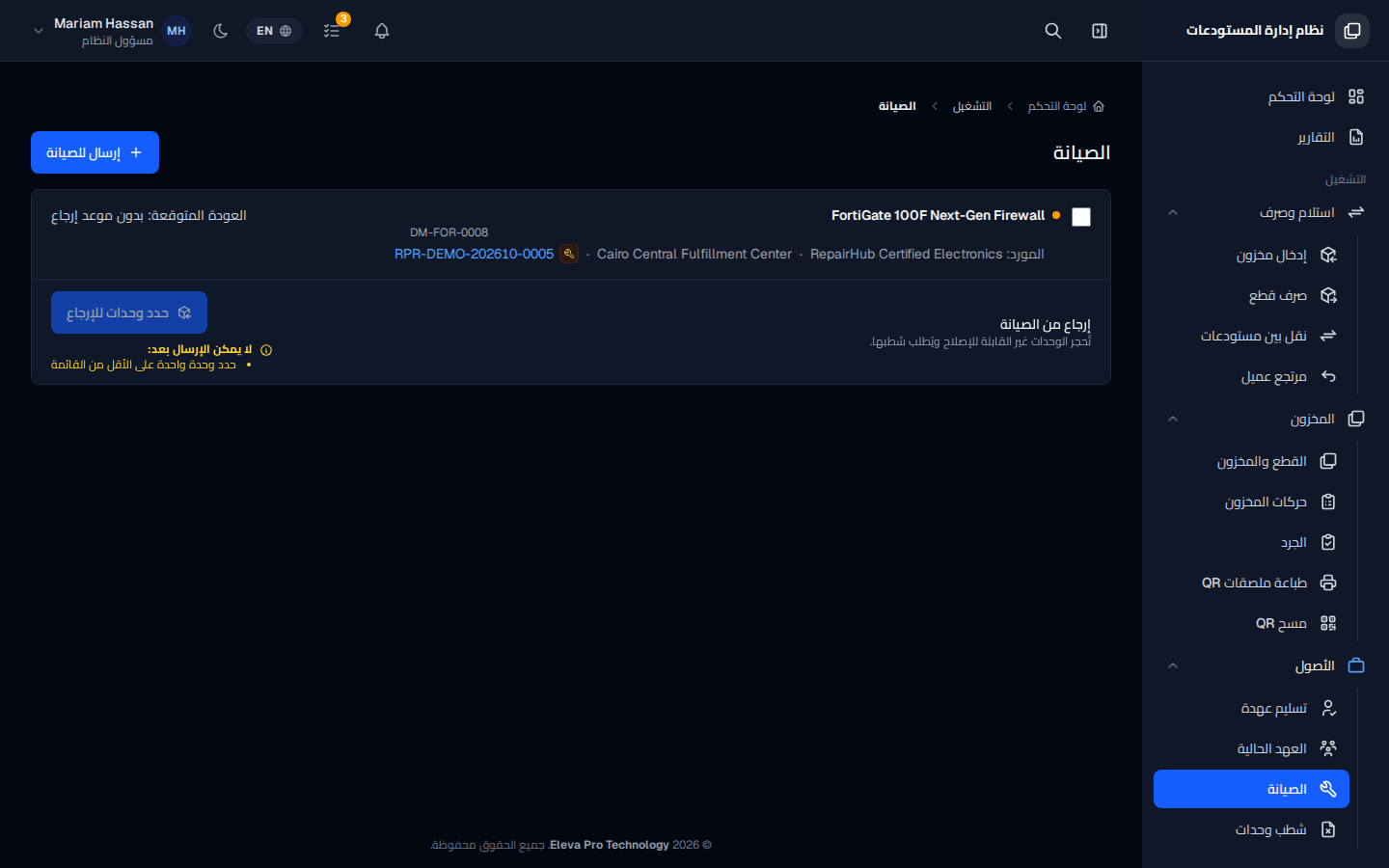
Task: Click the تسليم عهدة user-check icon
Action: [1328, 708]
